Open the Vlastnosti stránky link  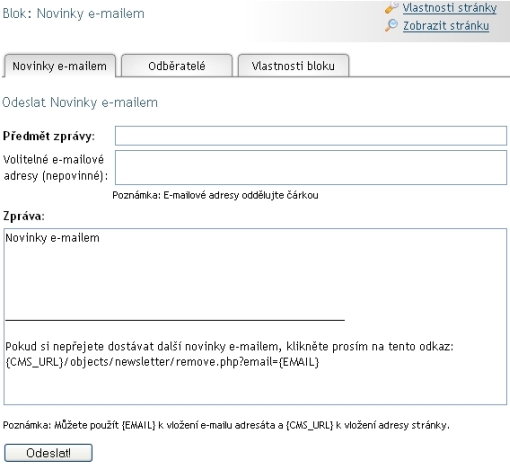point(449,8)
